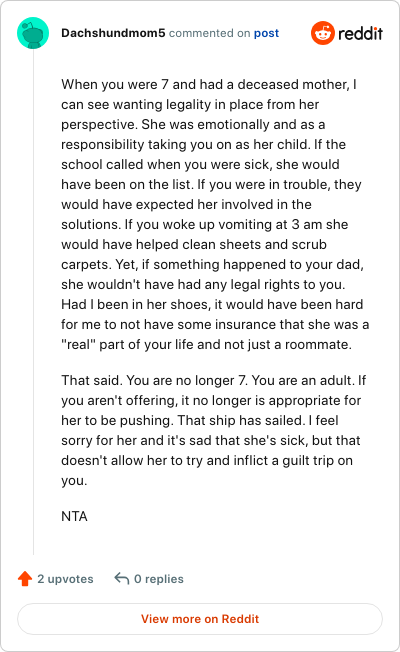Image resolution: width=400 pixels, height=652 pixels.
Task: Click the line starting ""real" part of your life"
Action: (206, 344)
